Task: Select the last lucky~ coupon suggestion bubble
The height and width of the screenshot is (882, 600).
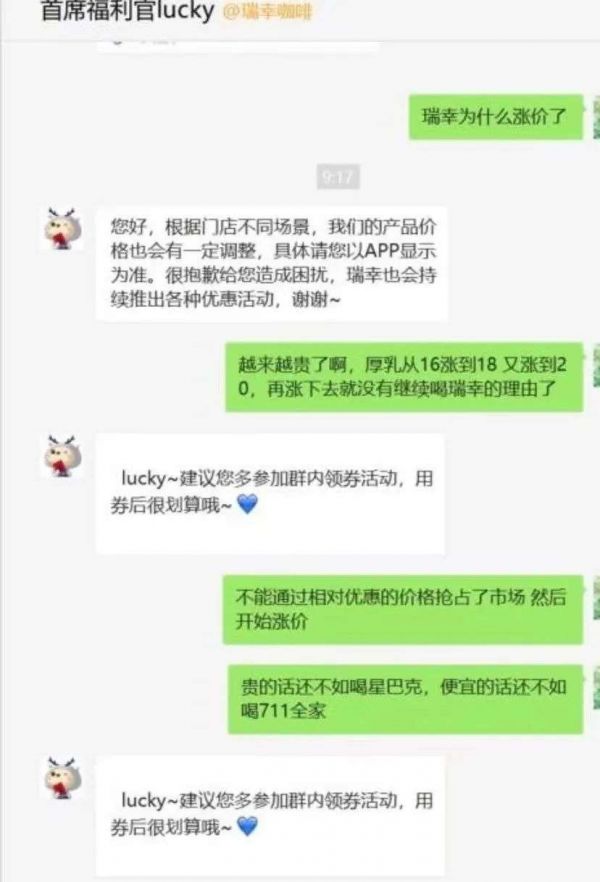Action: coord(270,816)
